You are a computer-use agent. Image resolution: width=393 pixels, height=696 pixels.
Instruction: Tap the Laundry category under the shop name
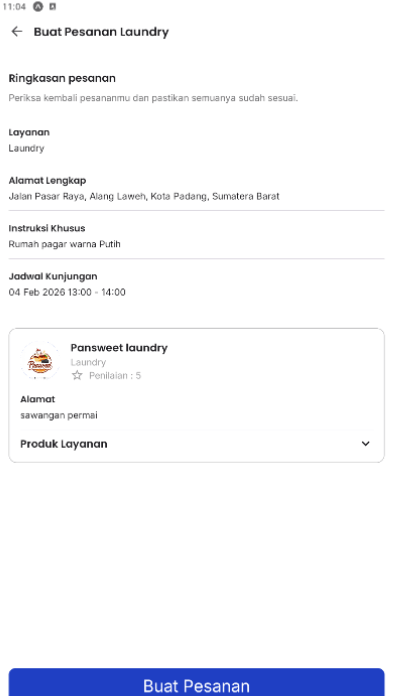[88, 362]
